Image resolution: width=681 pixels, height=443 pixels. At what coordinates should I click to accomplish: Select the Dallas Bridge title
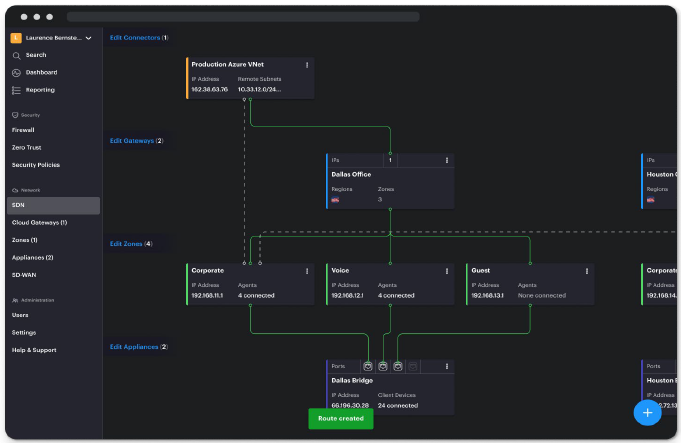point(352,380)
